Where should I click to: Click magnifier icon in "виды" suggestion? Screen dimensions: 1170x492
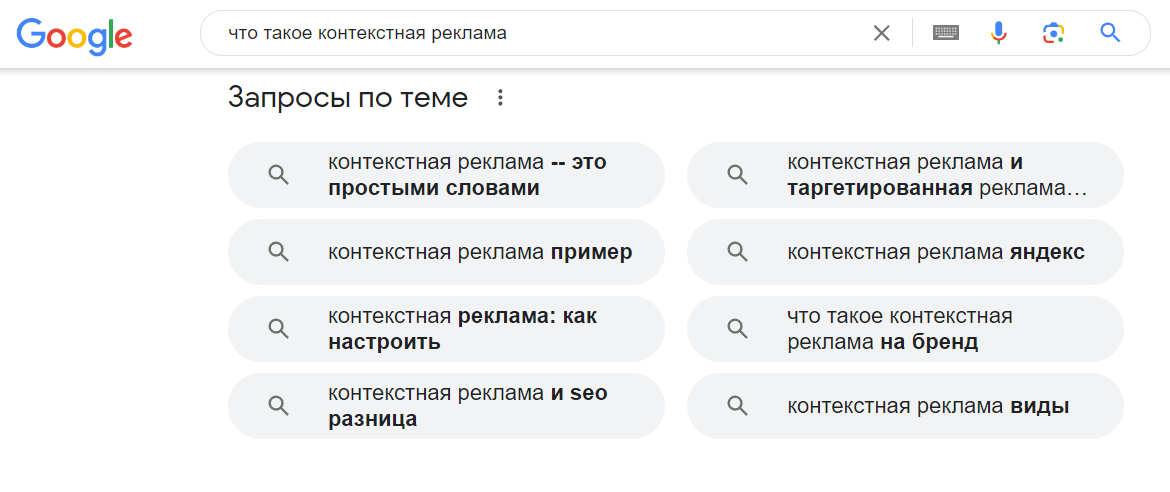(x=738, y=406)
